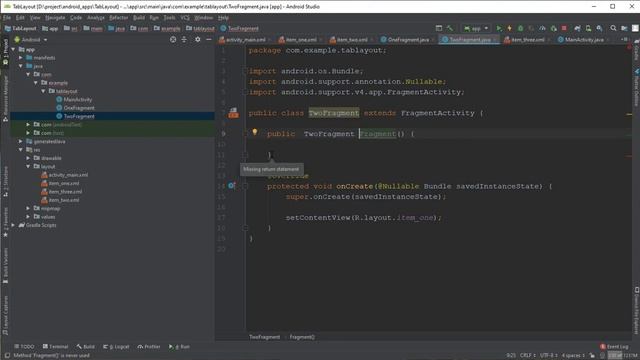Open the File menu
This screenshot has height=360, width=640.
7,18
